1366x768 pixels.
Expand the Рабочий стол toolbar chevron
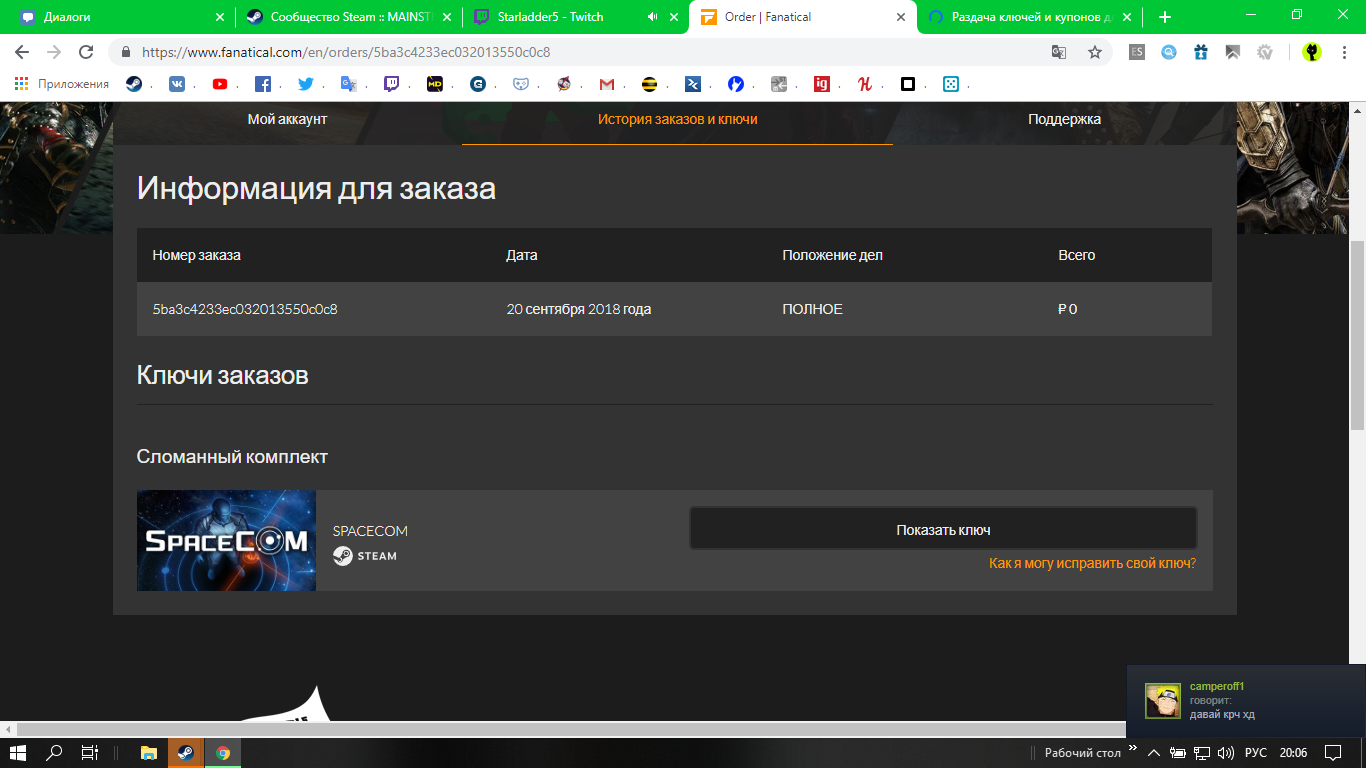pyautogui.click(x=1133, y=748)
